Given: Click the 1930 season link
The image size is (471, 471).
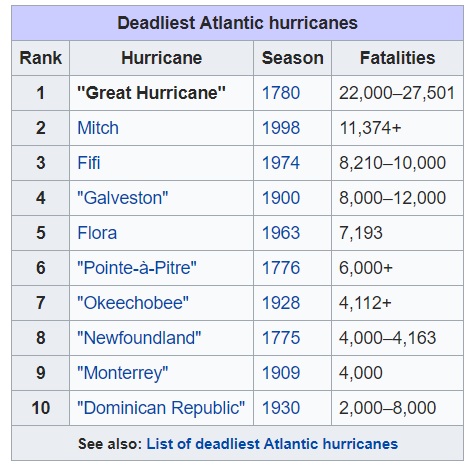Looking at the screenshot, I should tap(281, 408).
